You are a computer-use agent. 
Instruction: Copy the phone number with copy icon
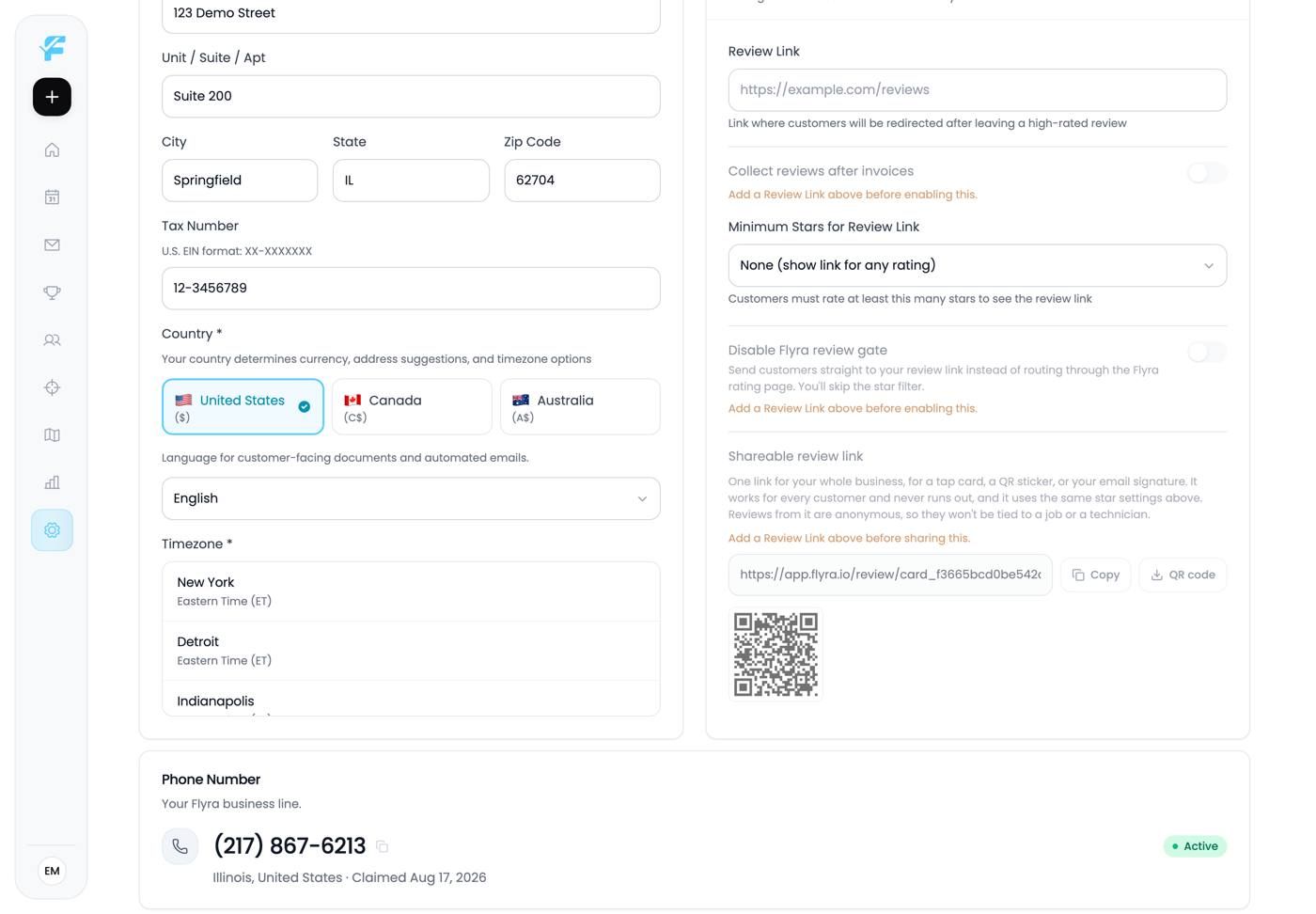pos(382,846)
